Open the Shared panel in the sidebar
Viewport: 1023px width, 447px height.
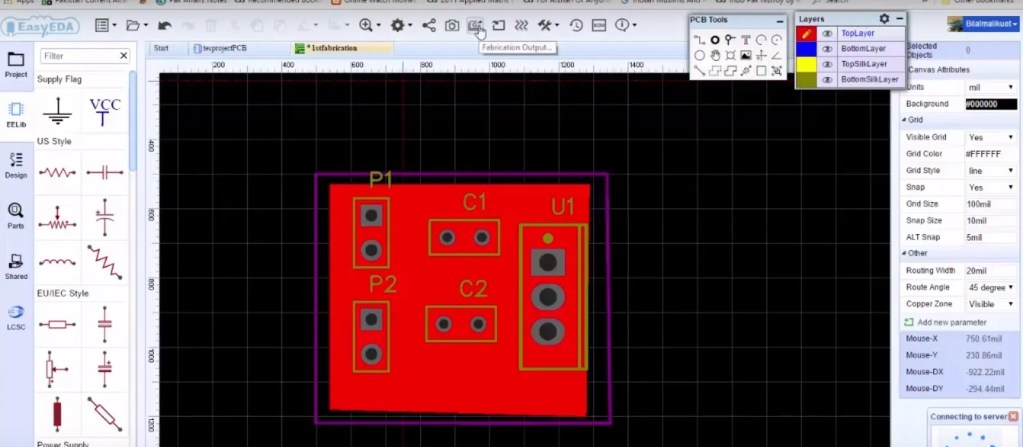click(x=16, y=266)
